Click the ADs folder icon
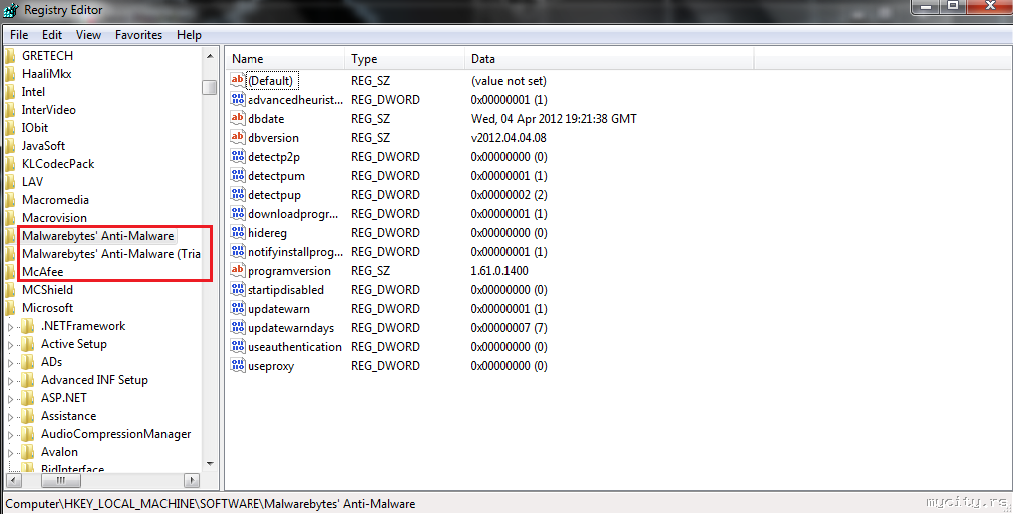This screenshot has width=1014, height=514. [27, 362]
